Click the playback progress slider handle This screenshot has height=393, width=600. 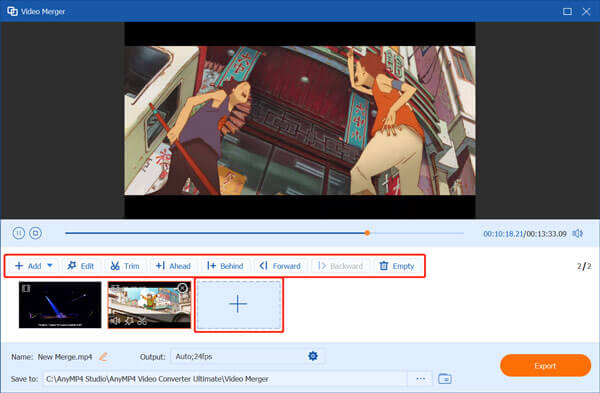tap(367, 233)
